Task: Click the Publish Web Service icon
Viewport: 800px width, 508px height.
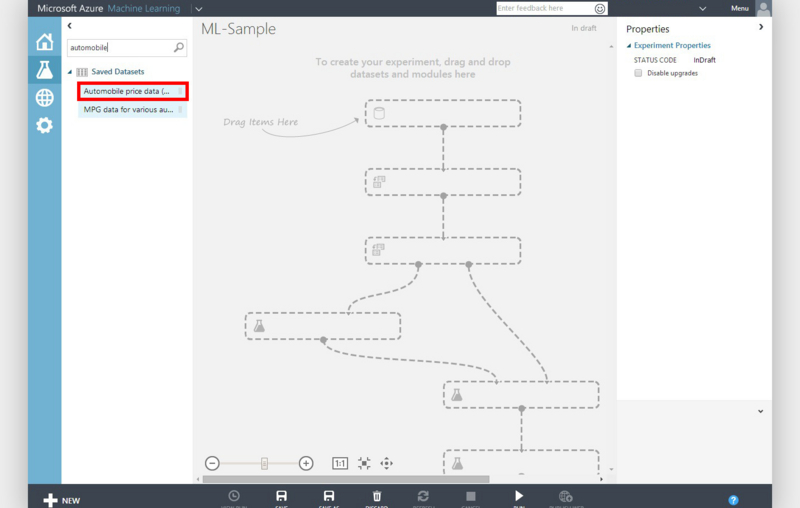Action: point(565,496)
